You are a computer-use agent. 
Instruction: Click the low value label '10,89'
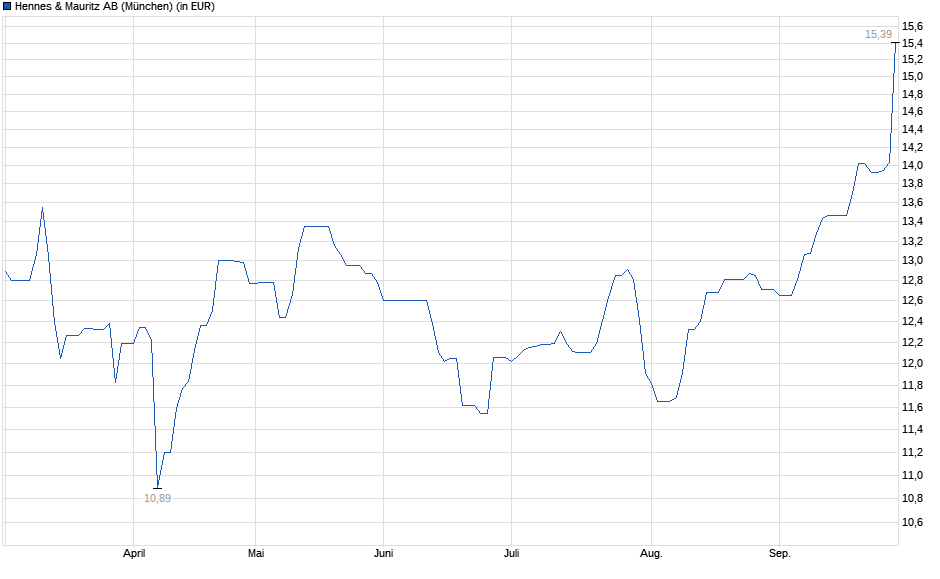pyautogui.click(x=158, y=498)
